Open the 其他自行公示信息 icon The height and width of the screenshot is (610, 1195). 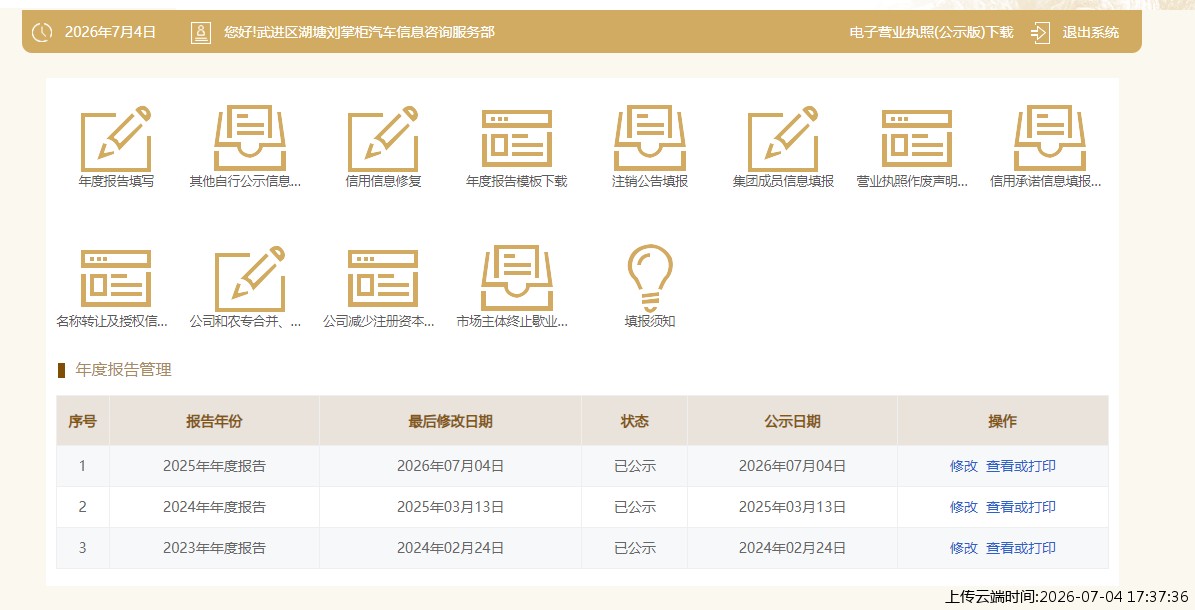250,139
